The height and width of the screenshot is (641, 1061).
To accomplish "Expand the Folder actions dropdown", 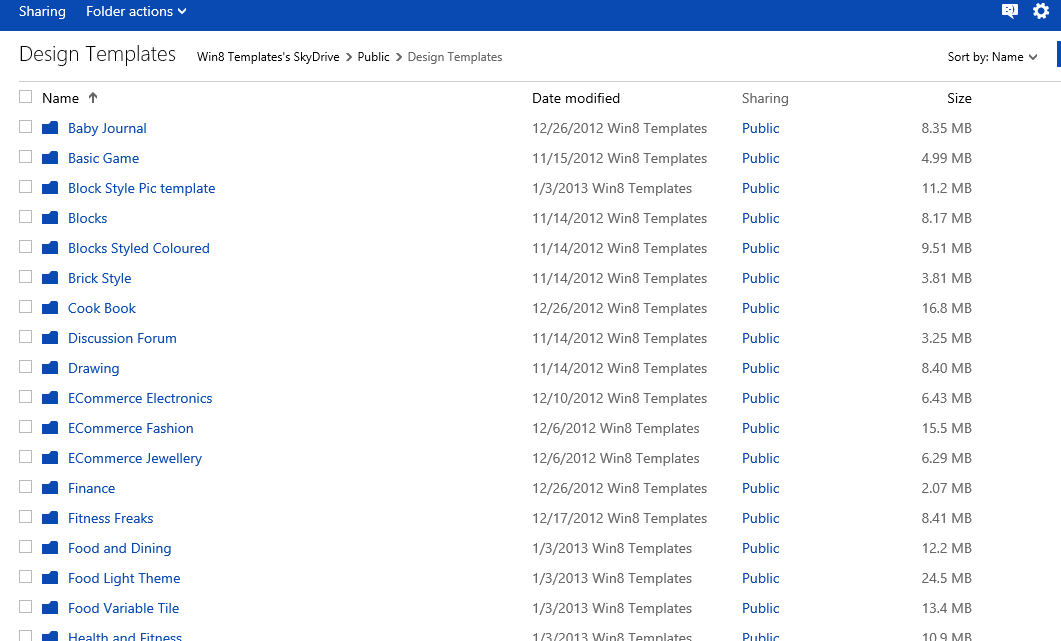I will [136, 12].
